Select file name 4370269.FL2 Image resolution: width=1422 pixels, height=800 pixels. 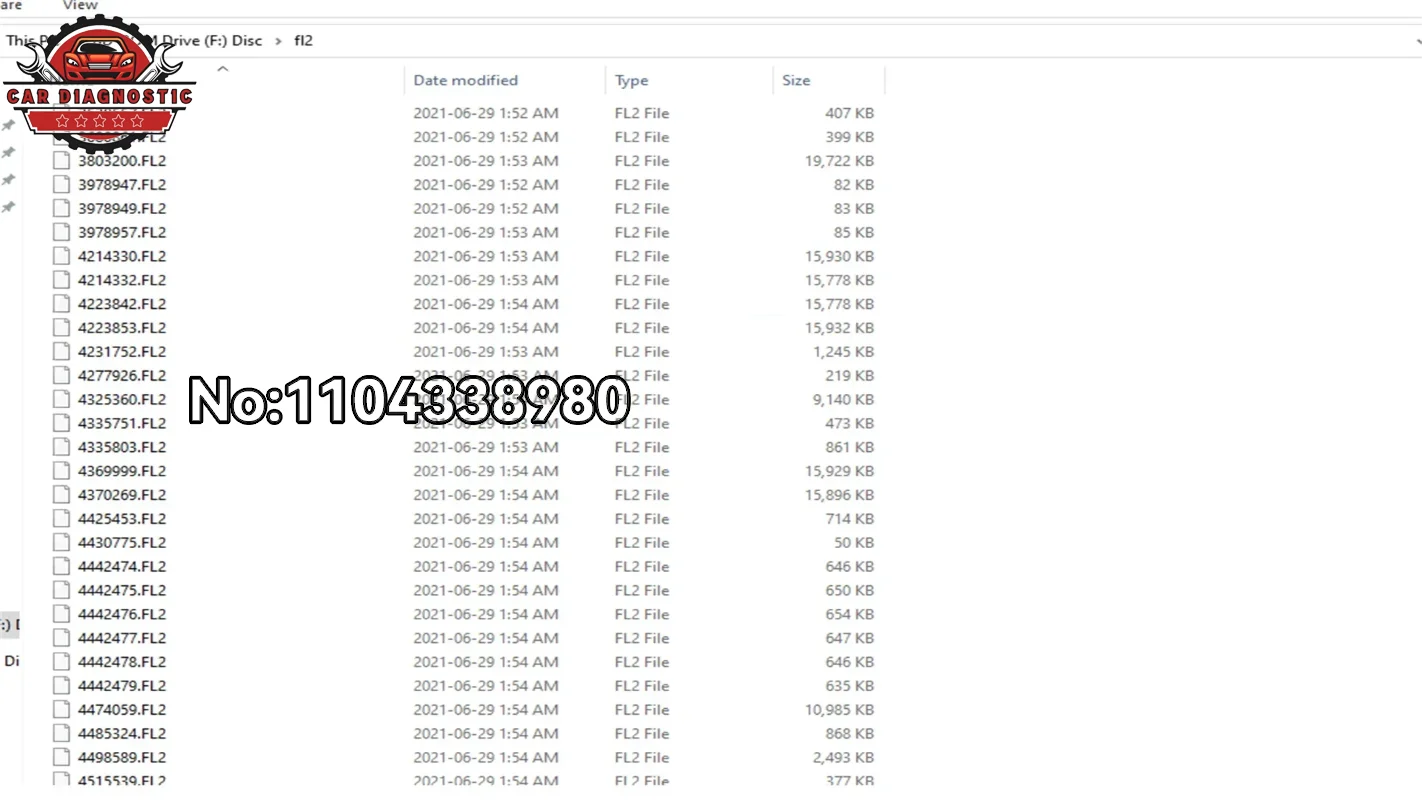click(x=122, y=495)
